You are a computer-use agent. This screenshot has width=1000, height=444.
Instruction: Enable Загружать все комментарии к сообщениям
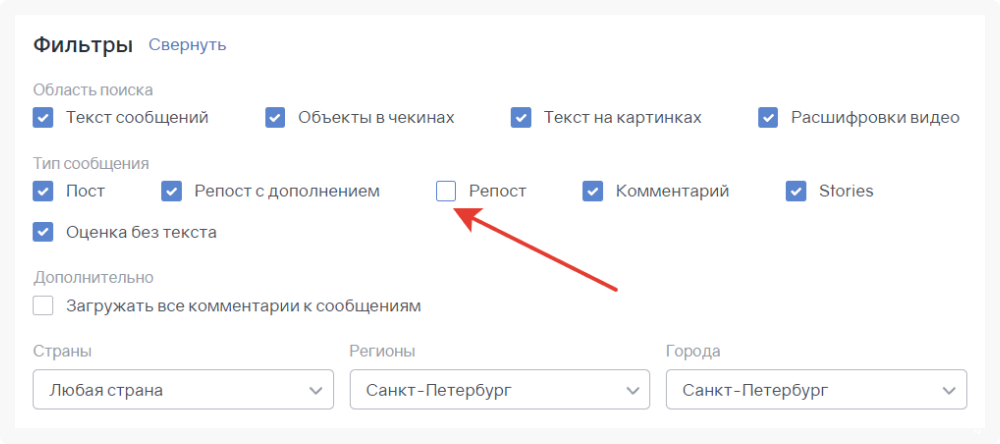pos(43,306)
